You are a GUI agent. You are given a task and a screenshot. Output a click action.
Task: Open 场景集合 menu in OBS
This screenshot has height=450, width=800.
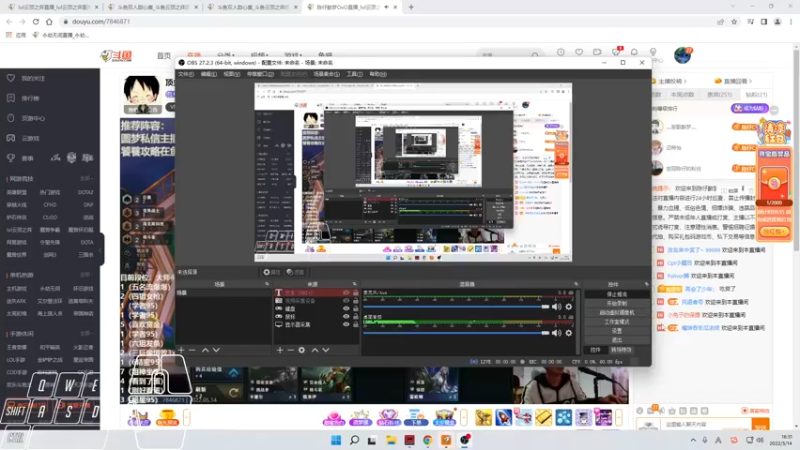coord(327,74)
